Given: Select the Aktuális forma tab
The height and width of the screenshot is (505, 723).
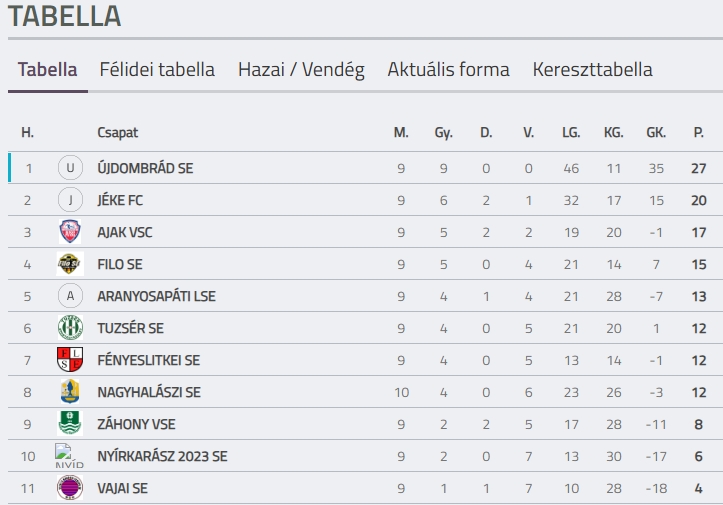Looking at the screenshot, I should click(x=448, y=70).
